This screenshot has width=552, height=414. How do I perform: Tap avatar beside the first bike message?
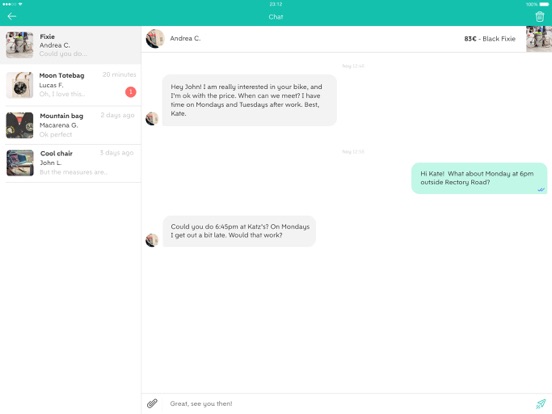coord(152,119)
